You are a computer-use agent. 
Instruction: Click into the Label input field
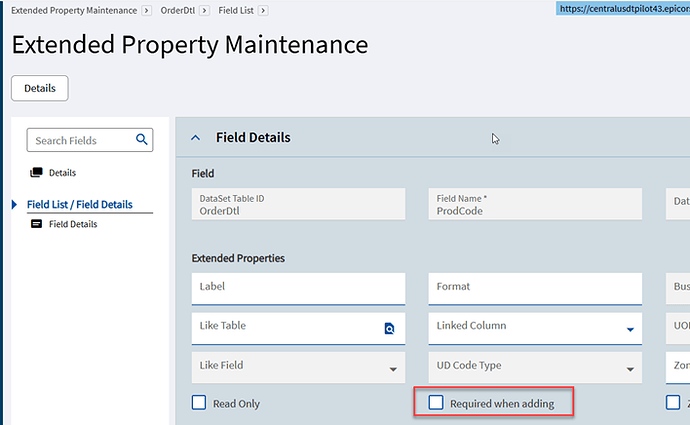coord(297,287)
